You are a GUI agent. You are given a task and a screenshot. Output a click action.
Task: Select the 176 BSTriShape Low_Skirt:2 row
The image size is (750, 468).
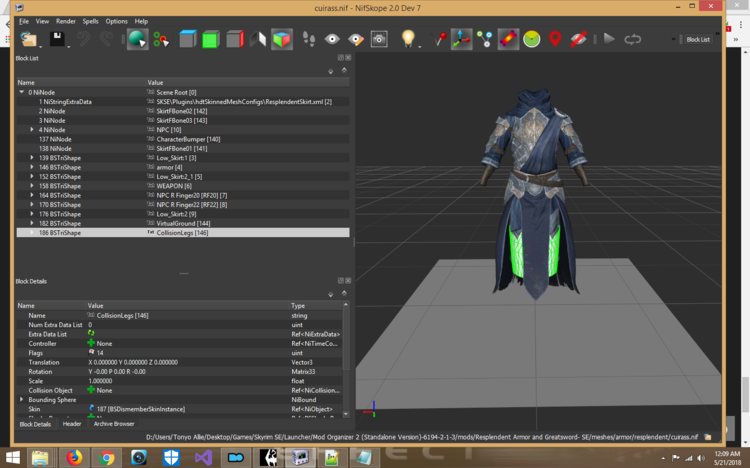183,214
